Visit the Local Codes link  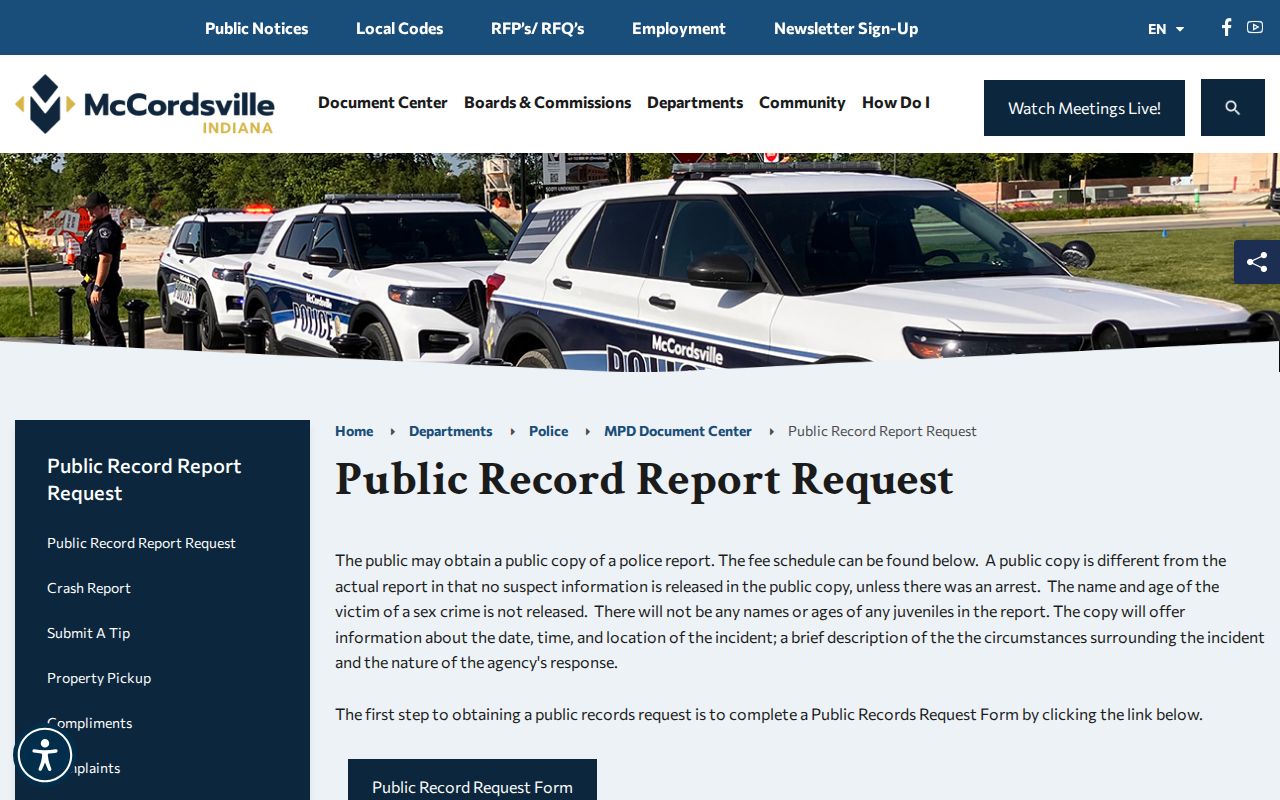[400, 28]
